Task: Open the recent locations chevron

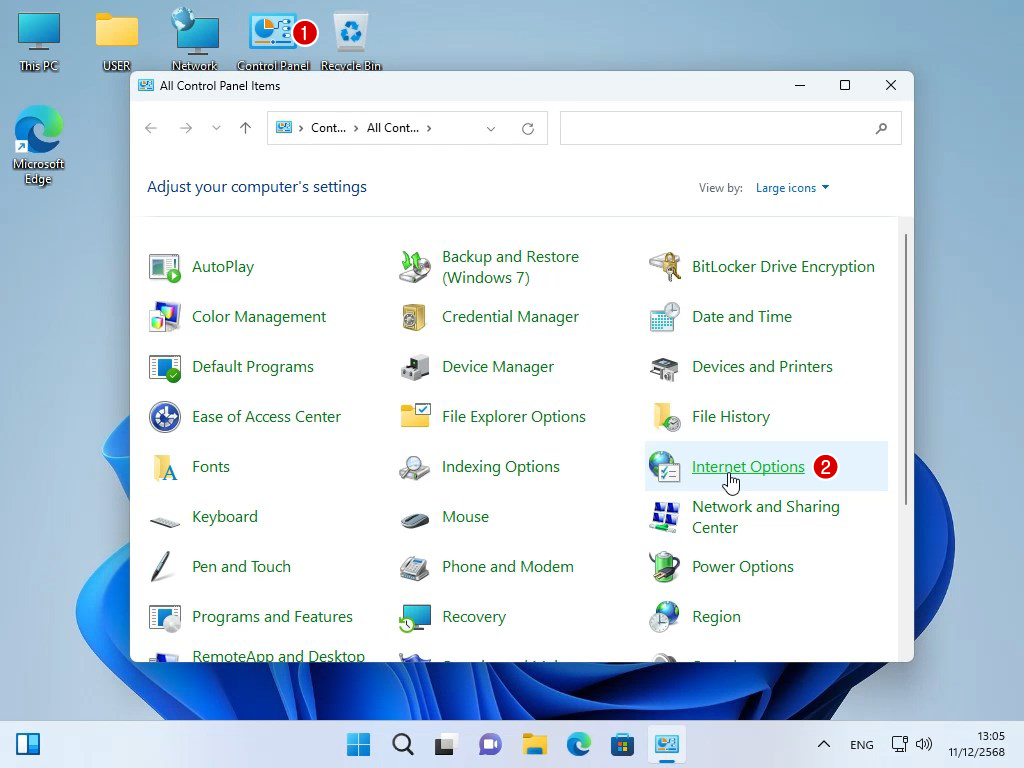Action: tap(216, 128)
